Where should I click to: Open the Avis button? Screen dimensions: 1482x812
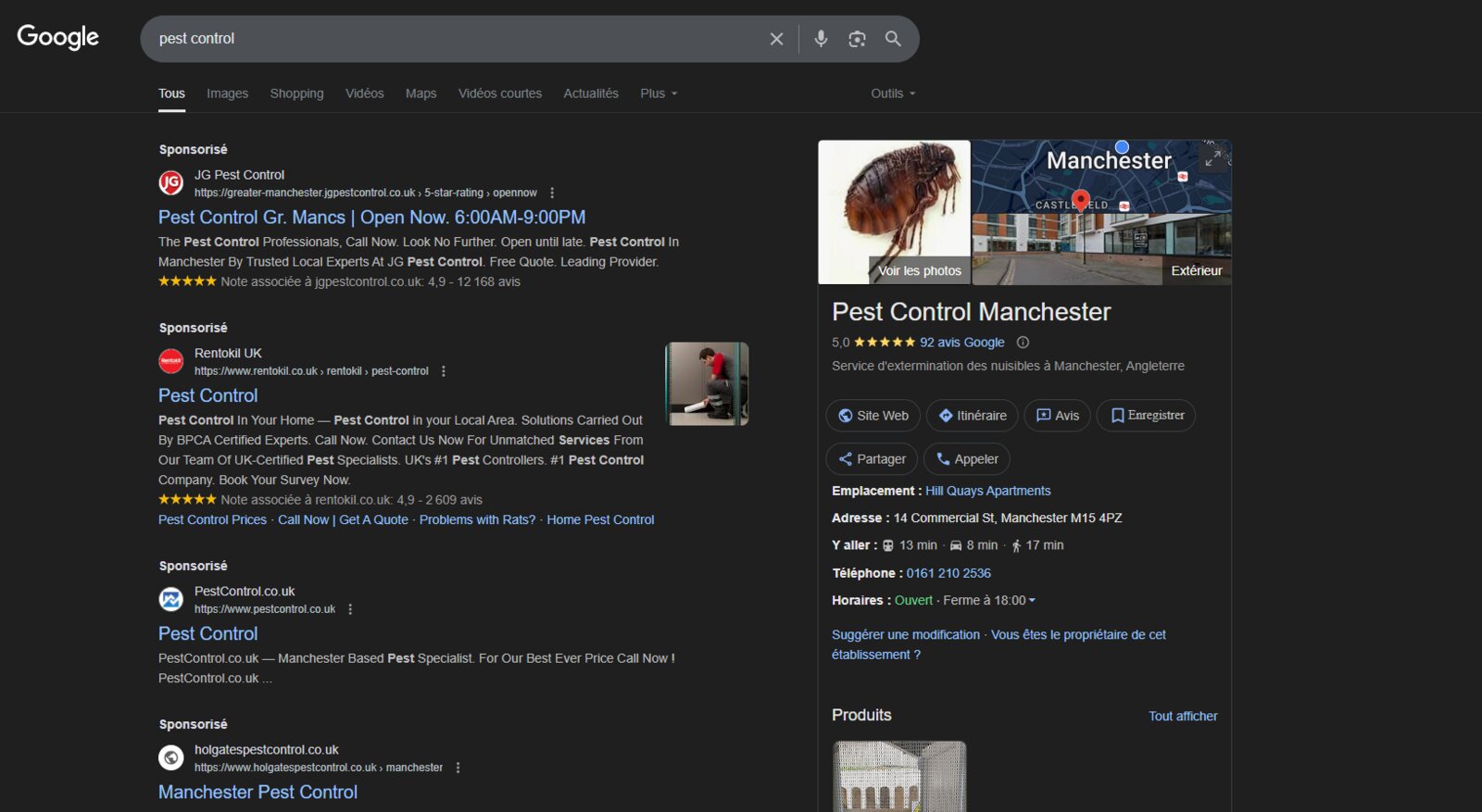click(x=1058, y=416)
